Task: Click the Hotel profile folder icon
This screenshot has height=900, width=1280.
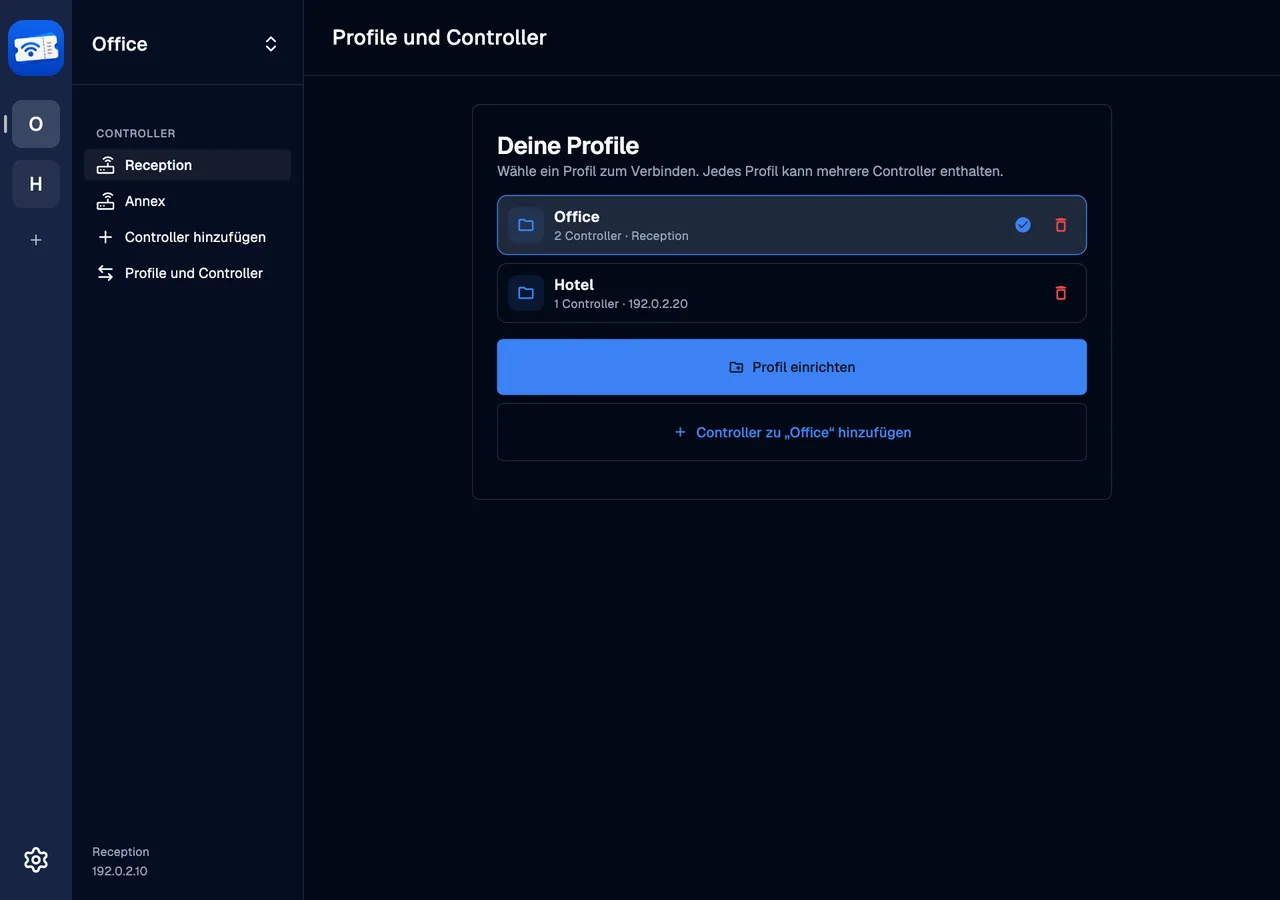Action: point(526,293)
